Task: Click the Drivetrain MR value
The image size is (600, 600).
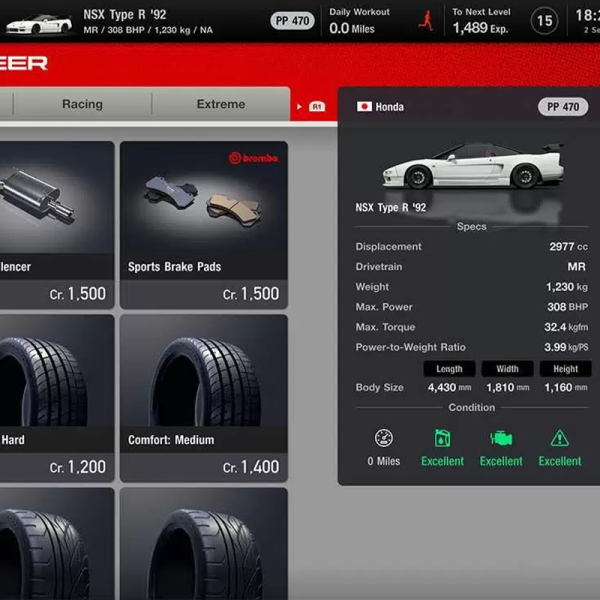Action: tap(576, 267)
